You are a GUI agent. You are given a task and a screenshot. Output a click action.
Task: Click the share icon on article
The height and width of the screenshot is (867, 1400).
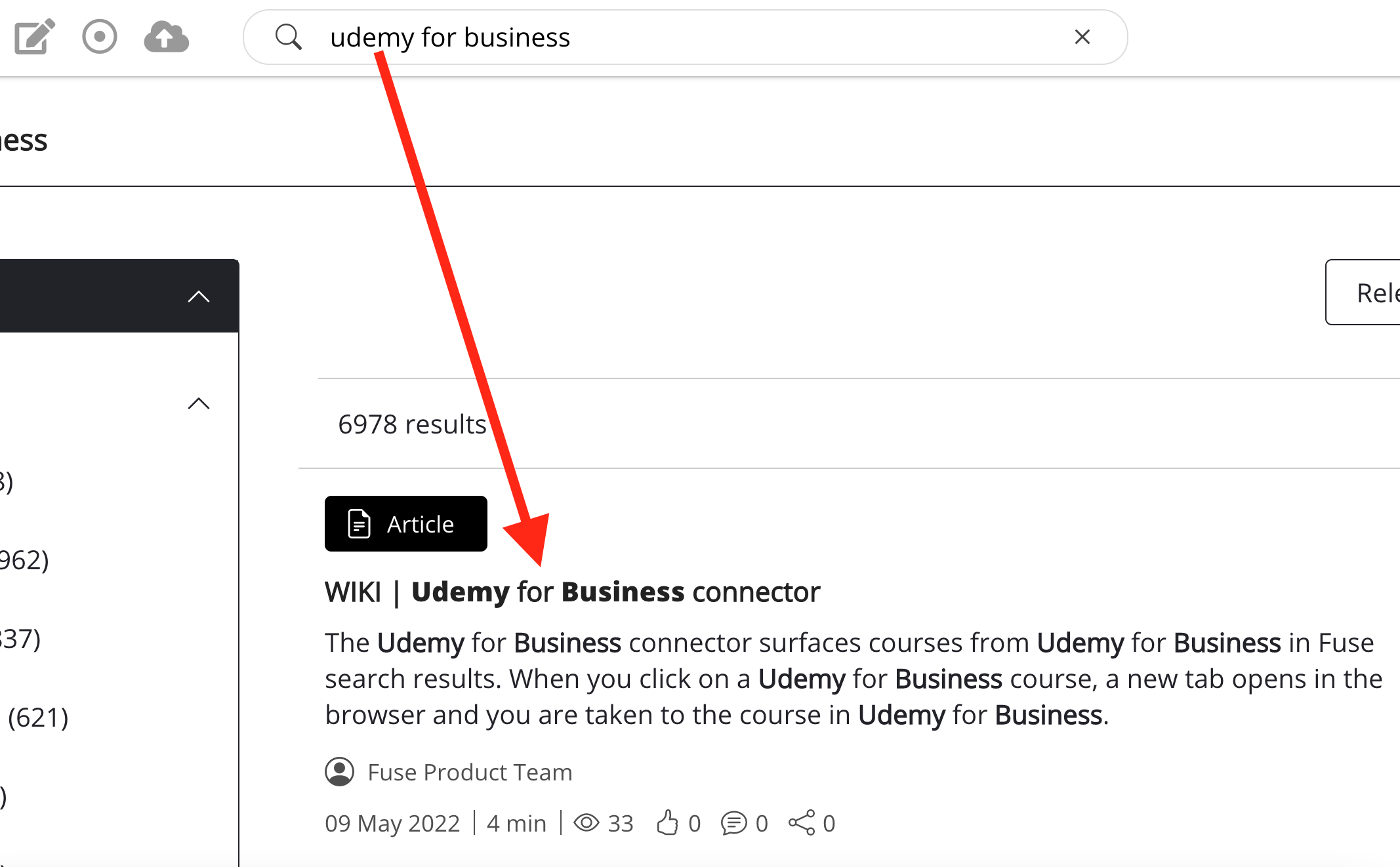coord(802,822)
